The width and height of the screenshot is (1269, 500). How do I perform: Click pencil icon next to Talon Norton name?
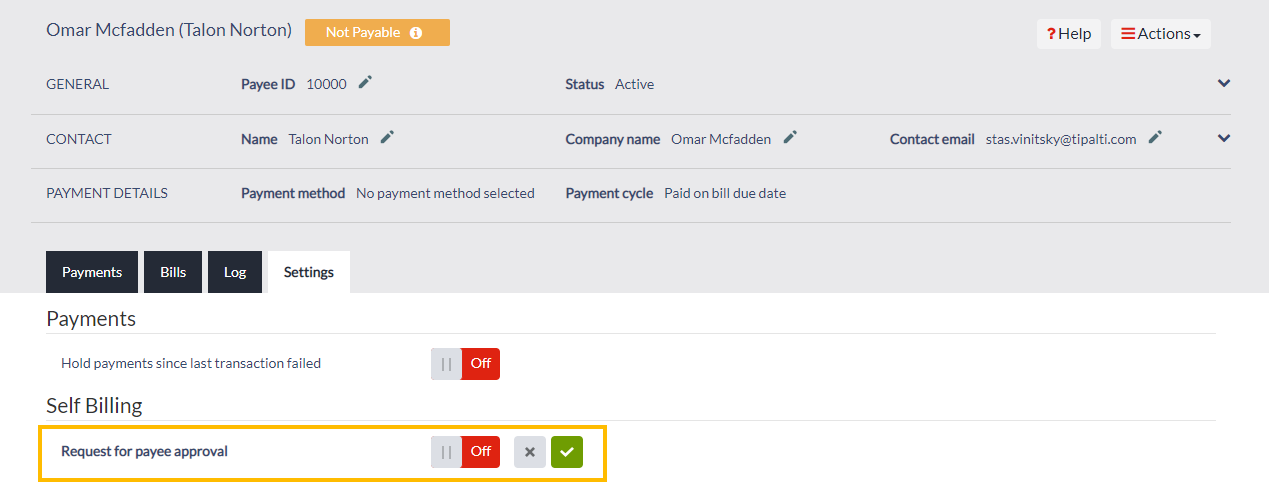(x=387, y=138)
